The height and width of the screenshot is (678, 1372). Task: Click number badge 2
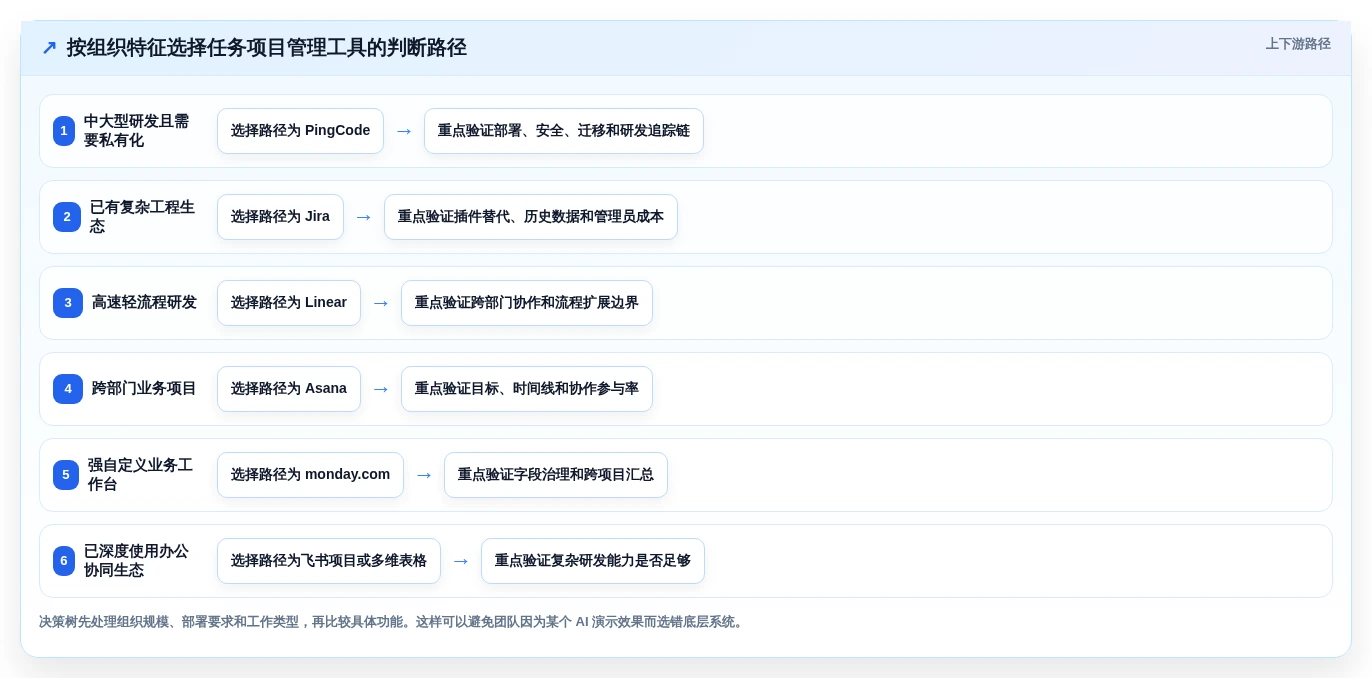[x=67, y=217]
